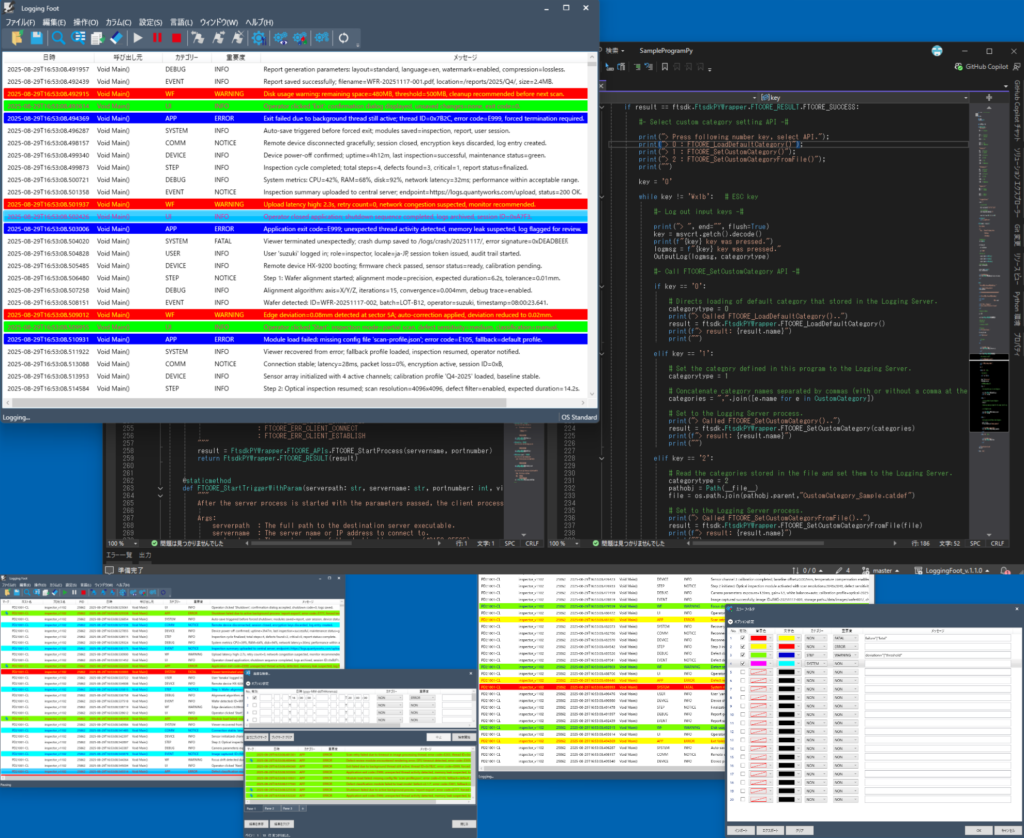Open search with the magnifier icon
The image size is (1024, 838).
[x=58, y=37]
